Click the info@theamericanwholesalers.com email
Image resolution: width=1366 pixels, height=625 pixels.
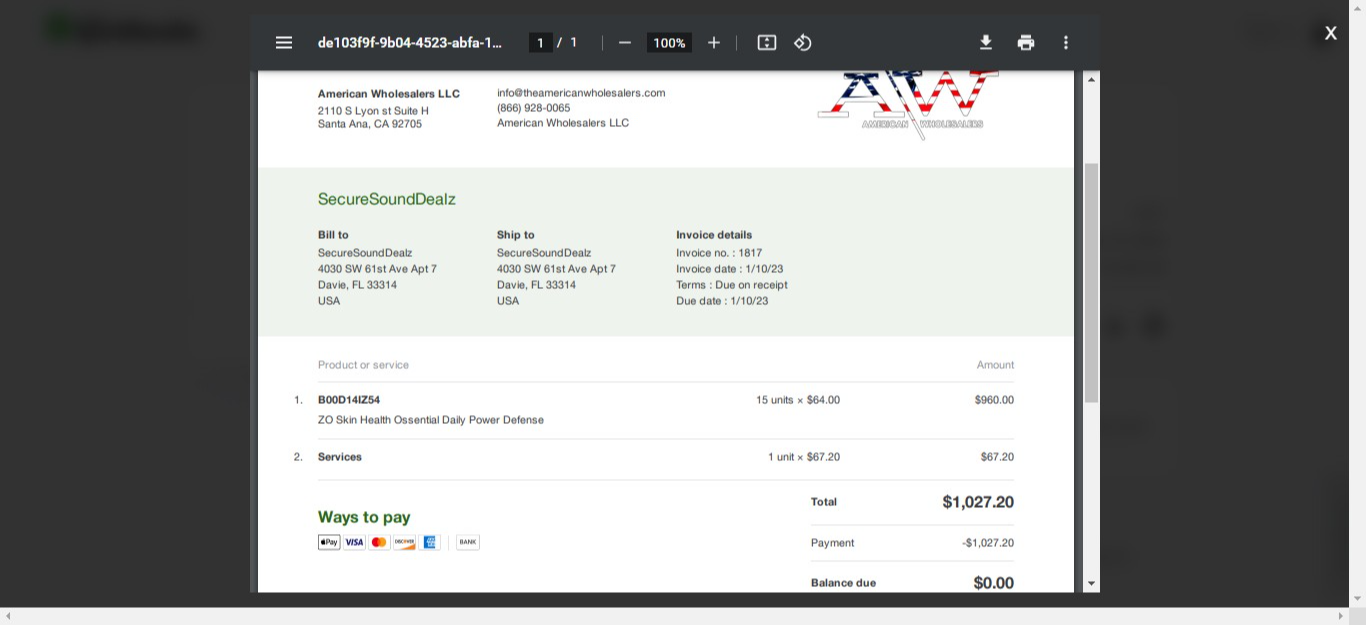[x=581, y=93]
